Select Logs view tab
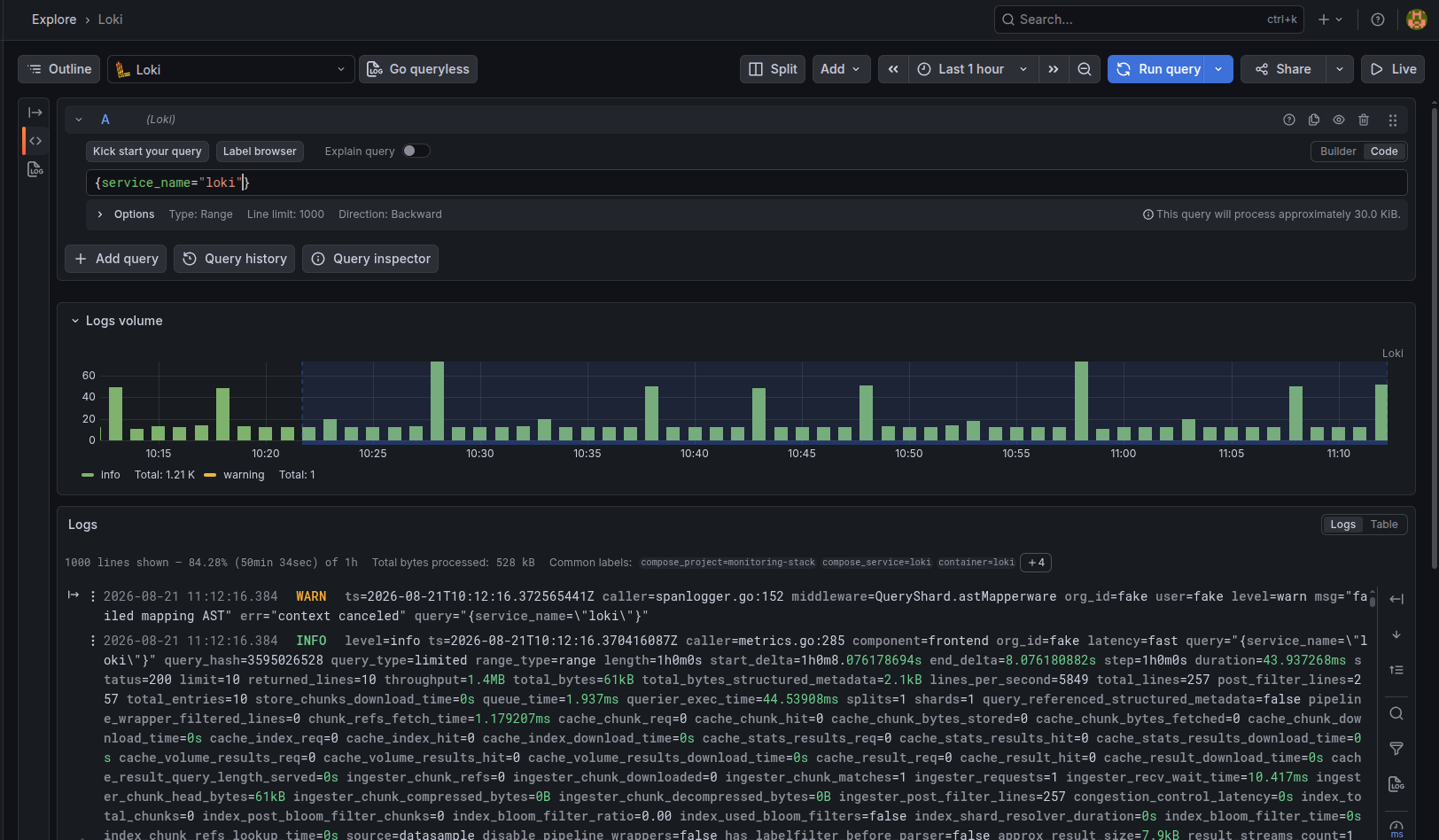This screenshot has height=840, width=1439. 1342,525
